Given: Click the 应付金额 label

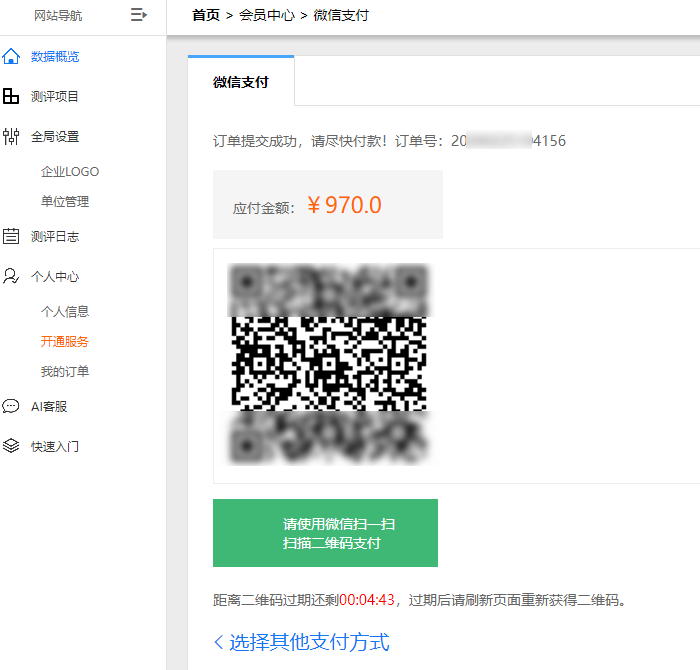Looking at the screenshot, I should [x=263, y=208].
